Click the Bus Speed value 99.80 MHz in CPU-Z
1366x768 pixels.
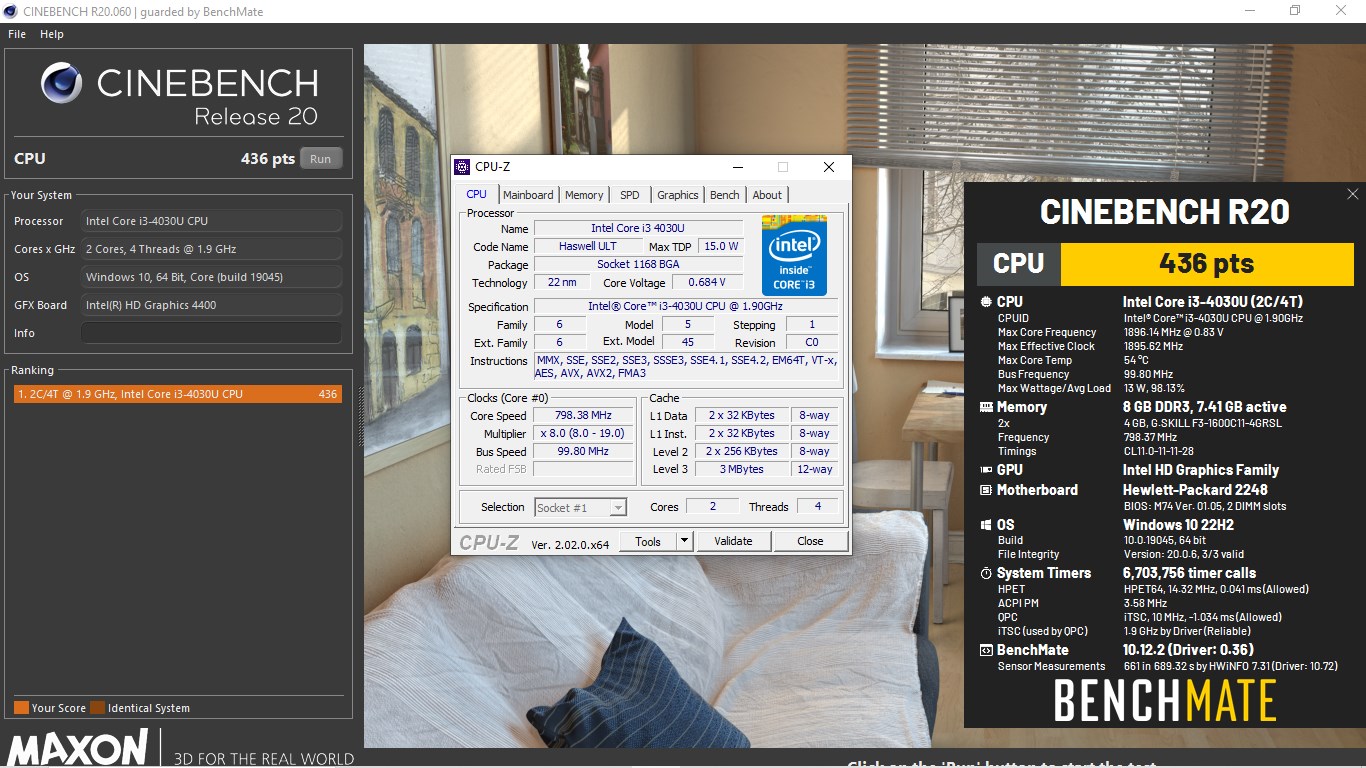pyautogui.click(x=583, y=451)
